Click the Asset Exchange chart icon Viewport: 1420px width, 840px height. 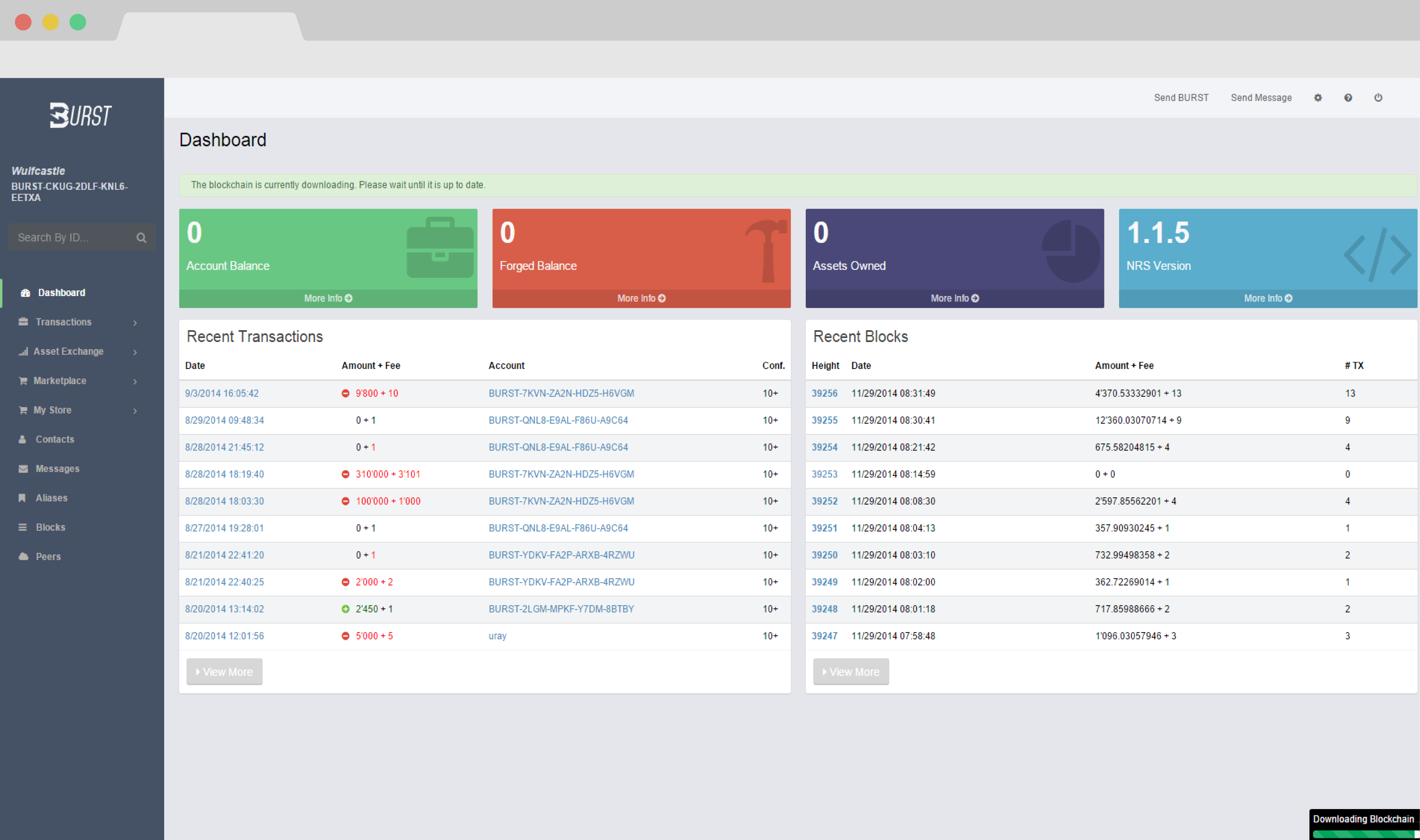(23, 352)
